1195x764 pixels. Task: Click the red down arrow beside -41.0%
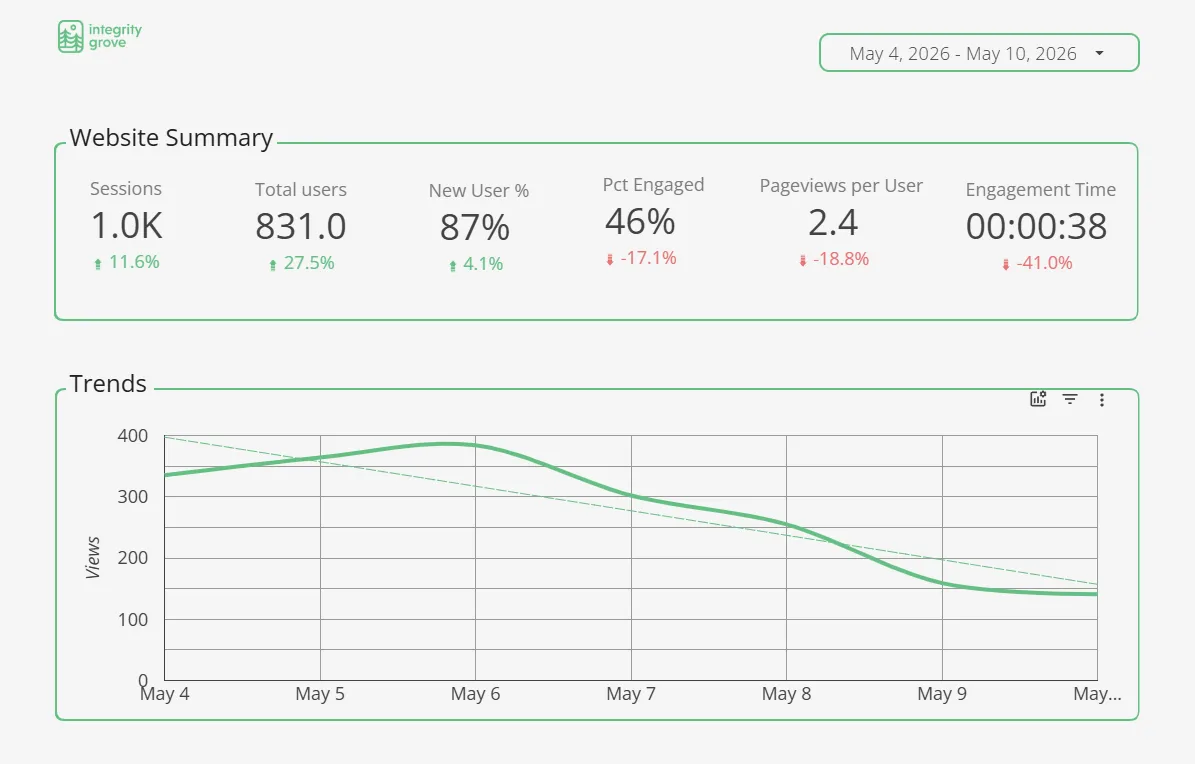coord(1006,265)
